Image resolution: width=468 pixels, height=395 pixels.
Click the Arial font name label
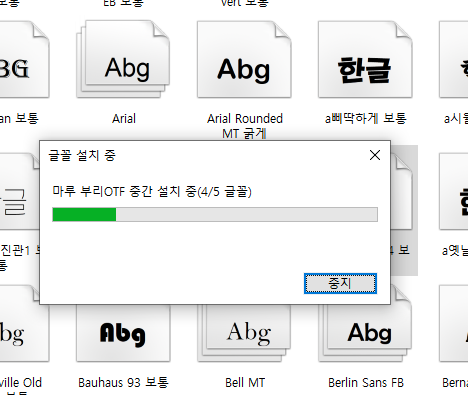click(124, 118)
